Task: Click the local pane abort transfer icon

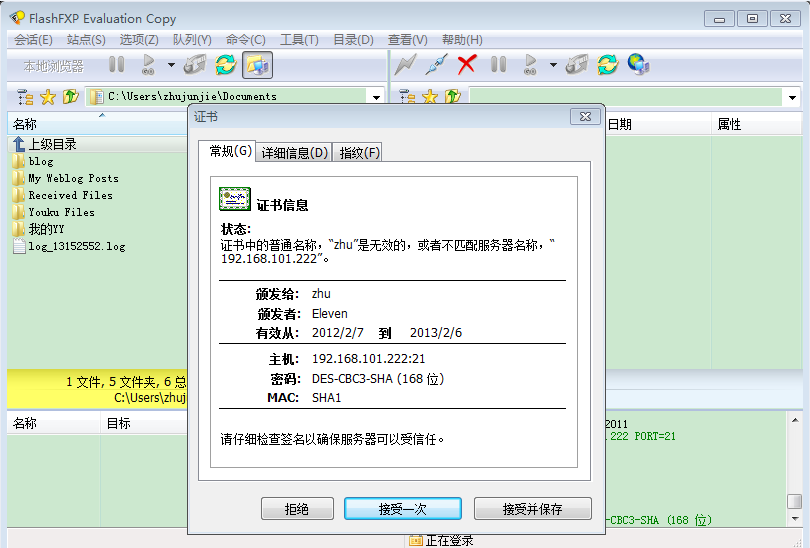Action: pyautogui.click(x=195, y=65)
